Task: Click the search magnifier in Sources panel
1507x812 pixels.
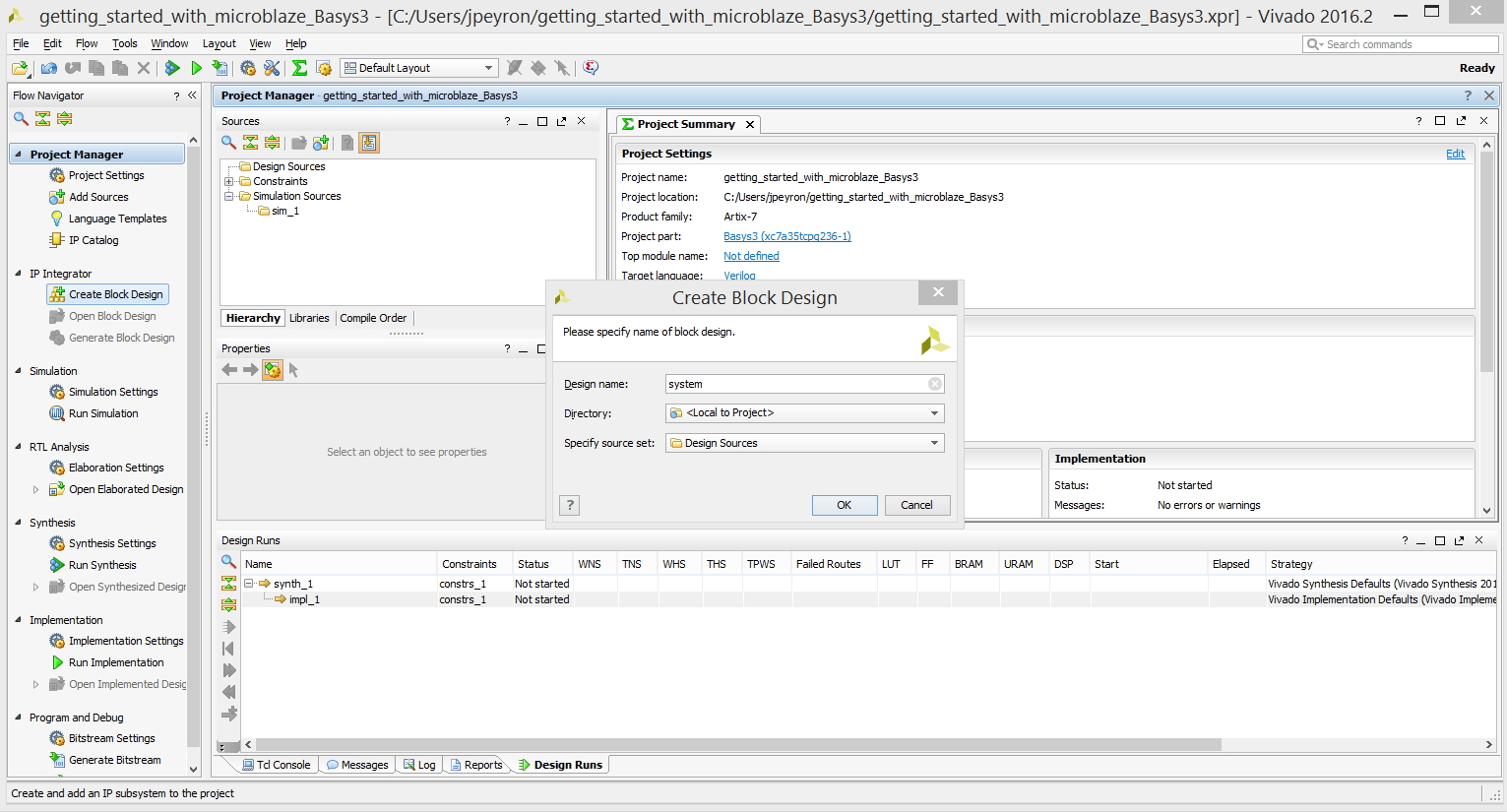Action: [x=229, y=143]
